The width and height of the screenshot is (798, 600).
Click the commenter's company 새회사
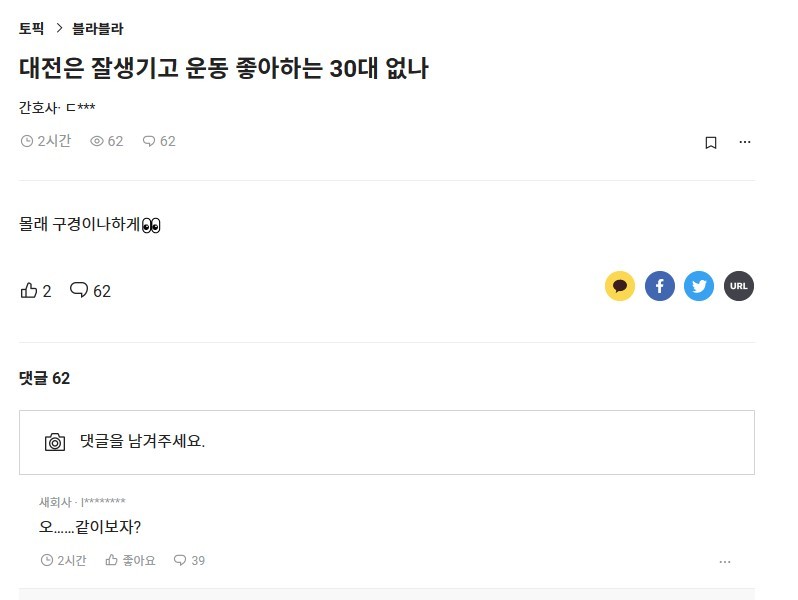(54, 502)
